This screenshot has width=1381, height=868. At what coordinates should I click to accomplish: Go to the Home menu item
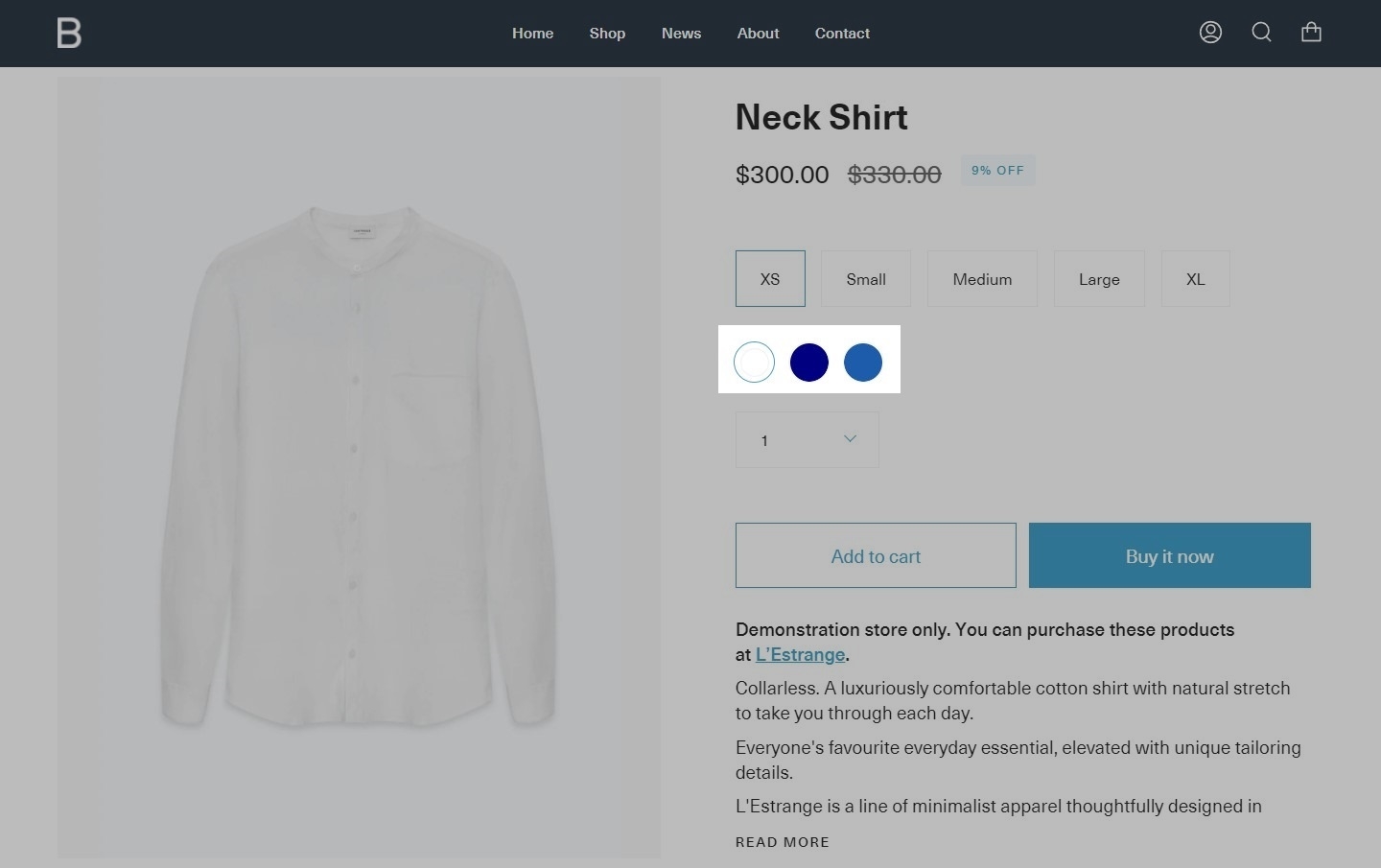click(x=532, y=34)
